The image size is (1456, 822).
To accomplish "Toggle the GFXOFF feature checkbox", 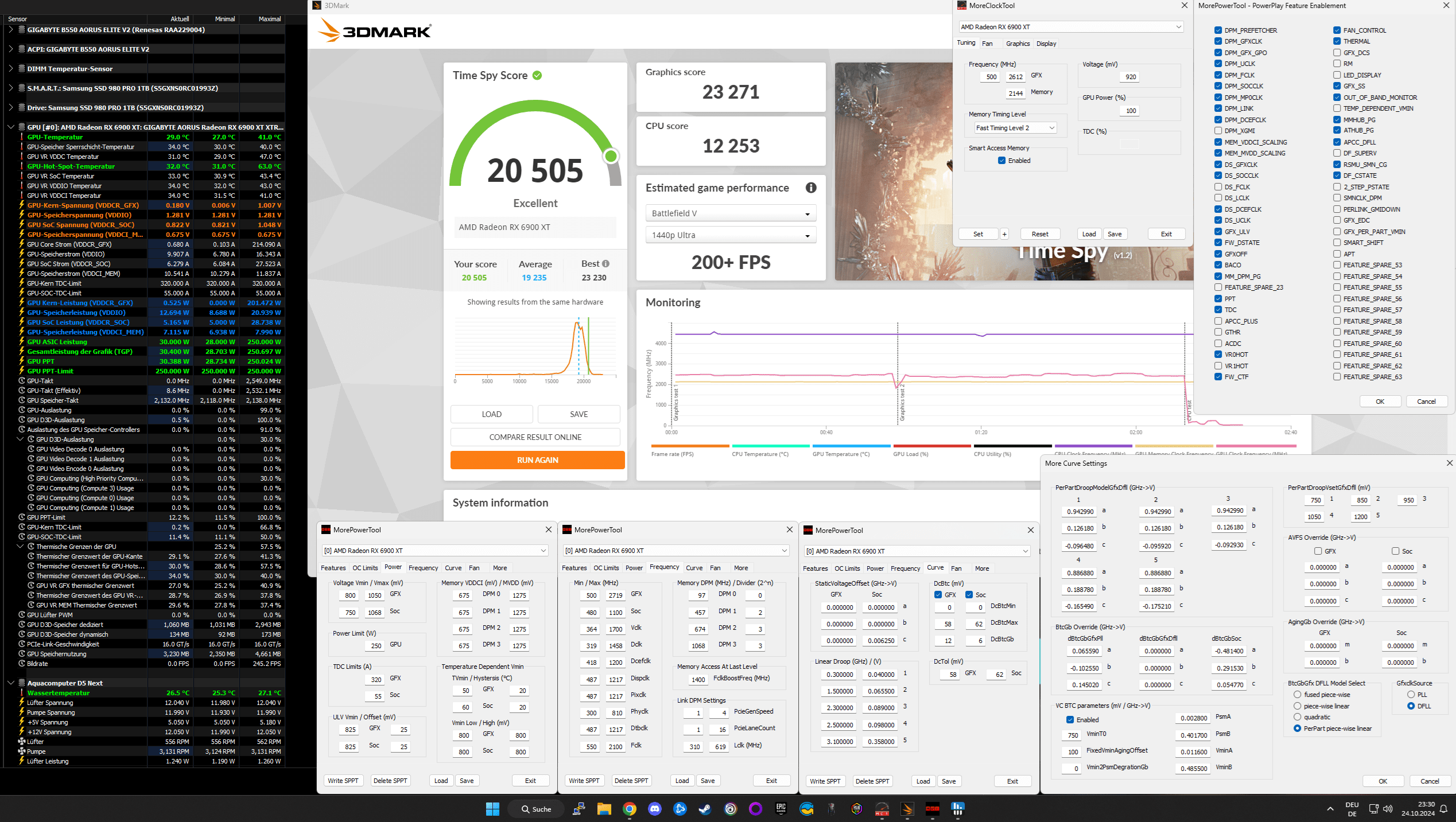I will 1218,254.
